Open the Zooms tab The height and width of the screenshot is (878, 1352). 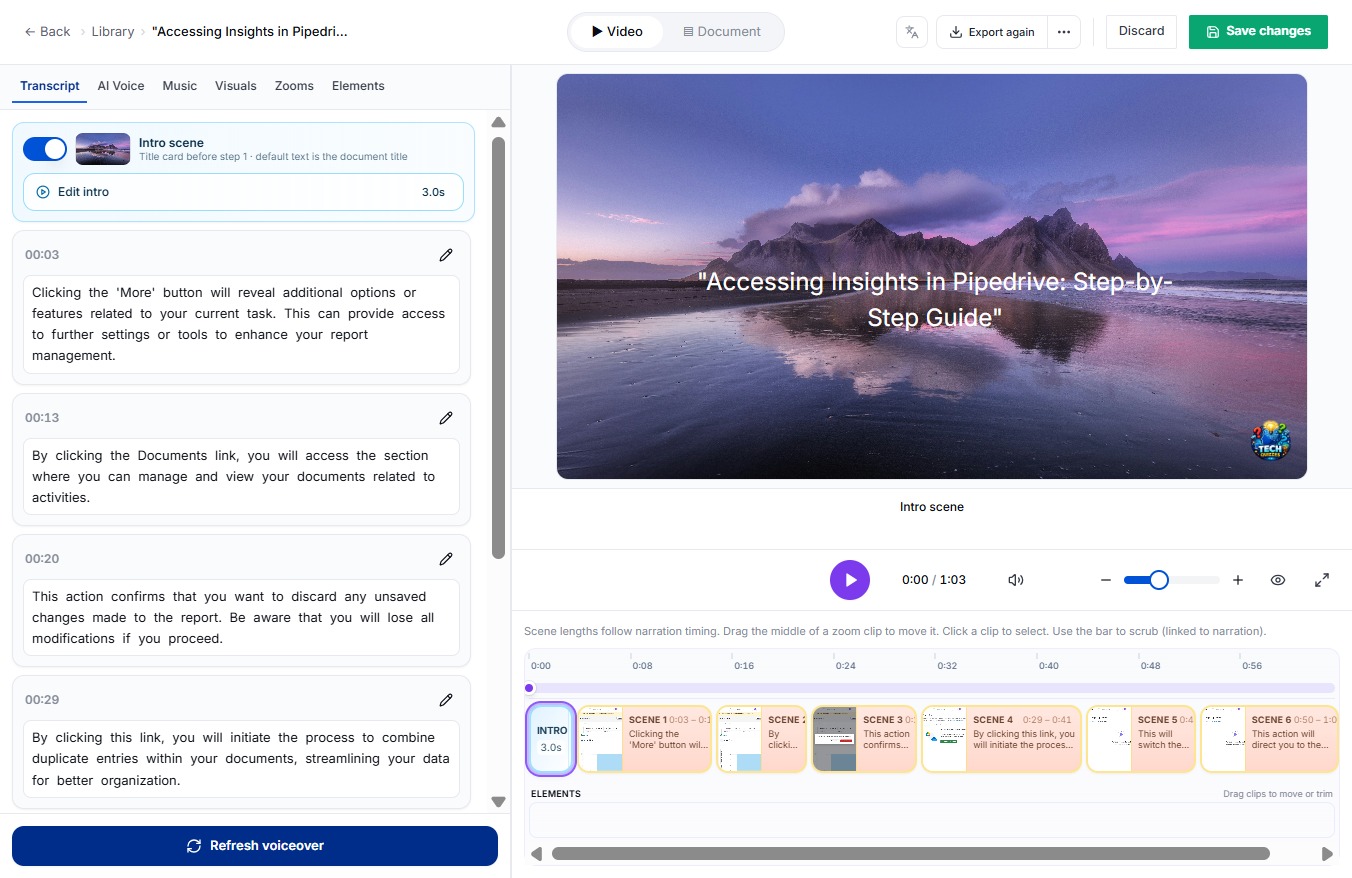(294, 86)
